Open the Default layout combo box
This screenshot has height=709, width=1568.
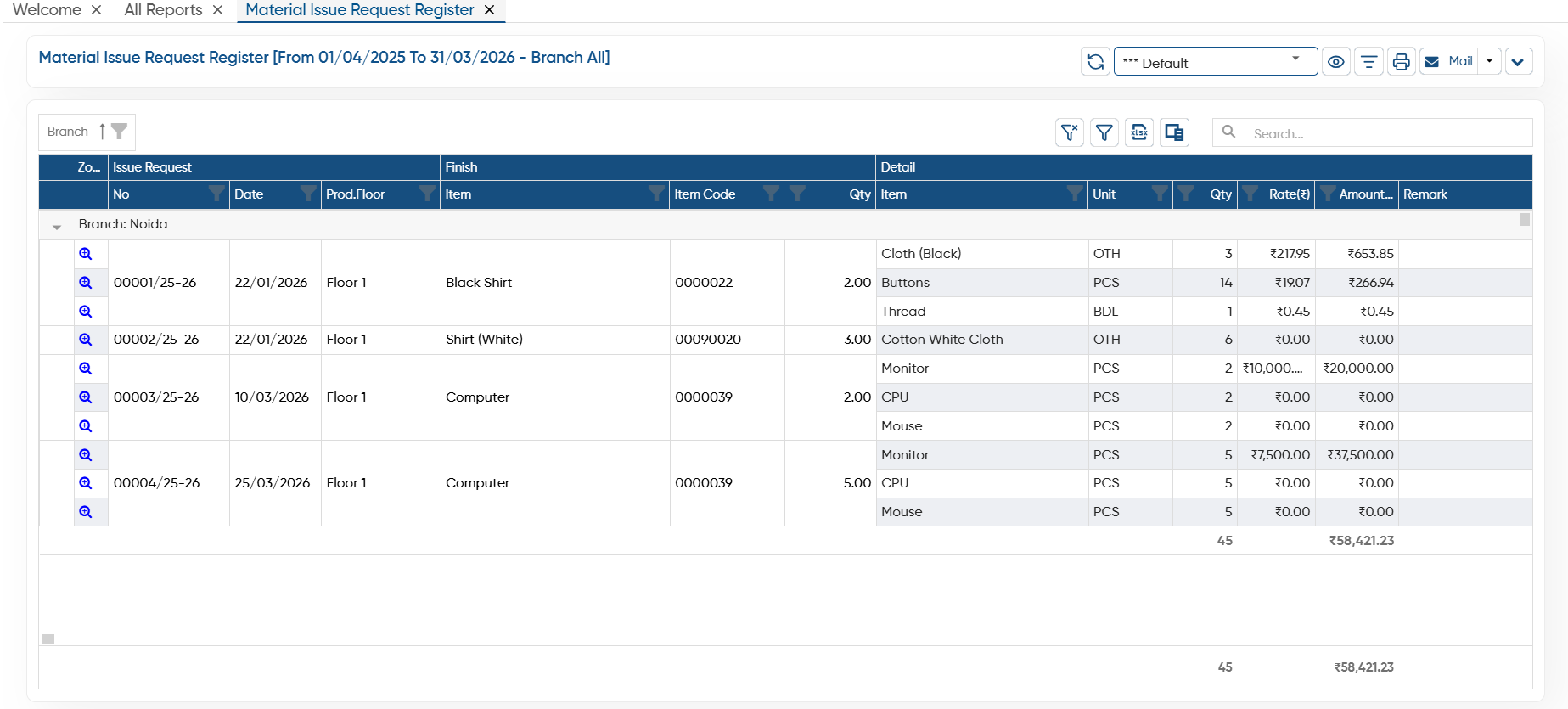[x=1215, y=62]
